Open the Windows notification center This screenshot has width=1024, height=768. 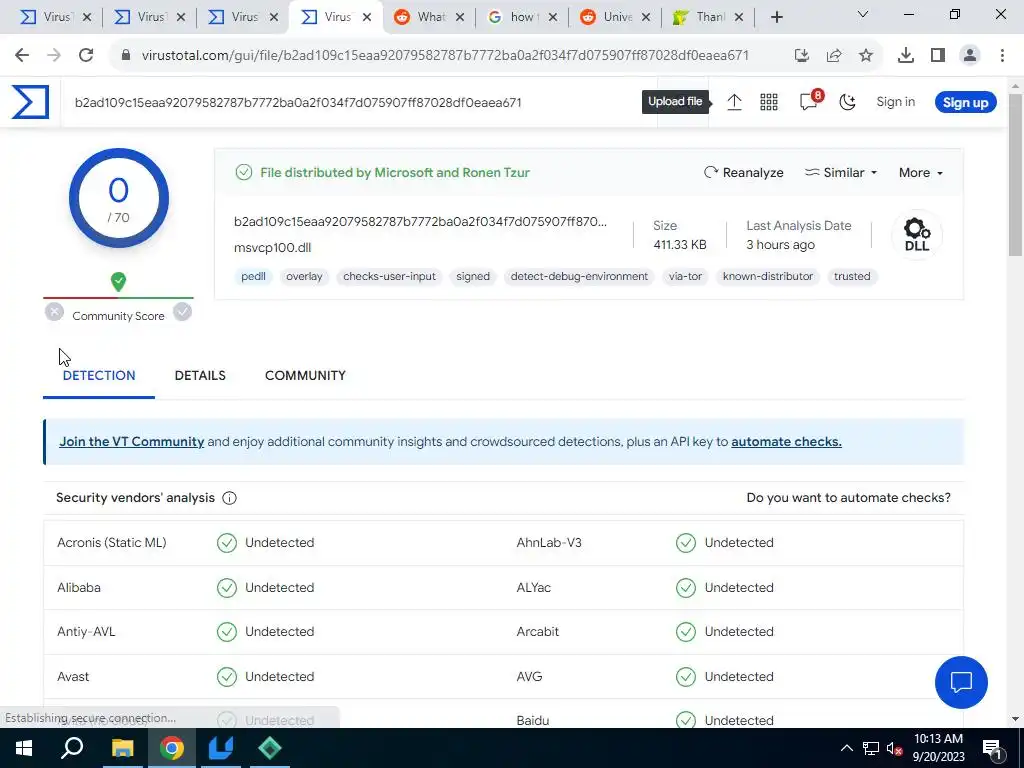992,748
